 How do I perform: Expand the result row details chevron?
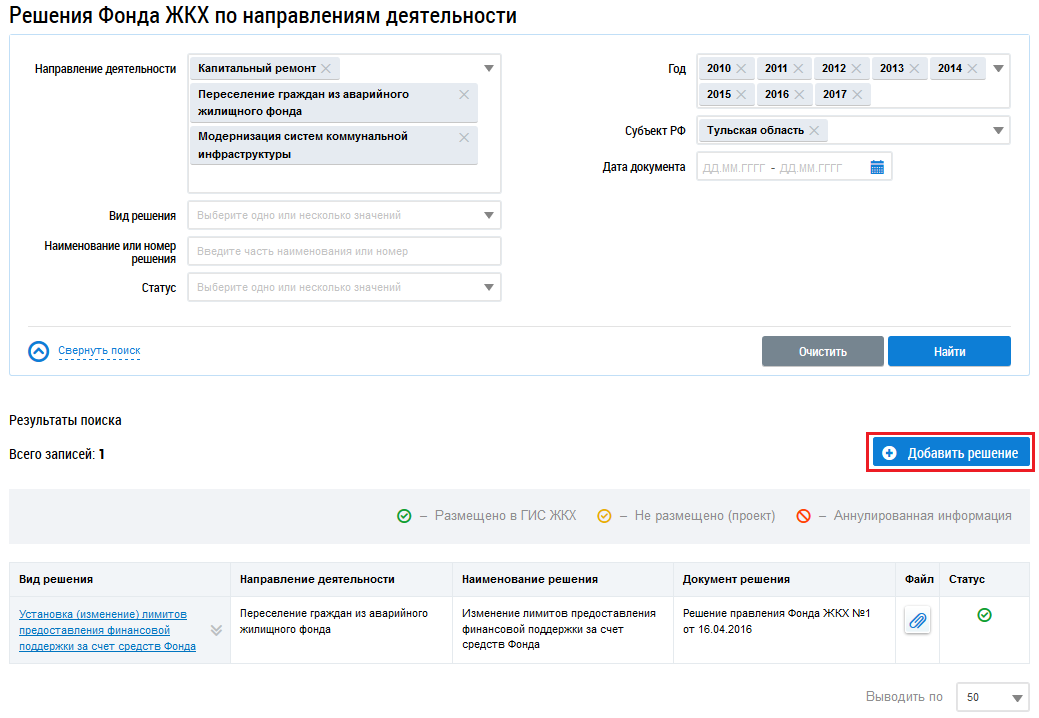(215, 631)
